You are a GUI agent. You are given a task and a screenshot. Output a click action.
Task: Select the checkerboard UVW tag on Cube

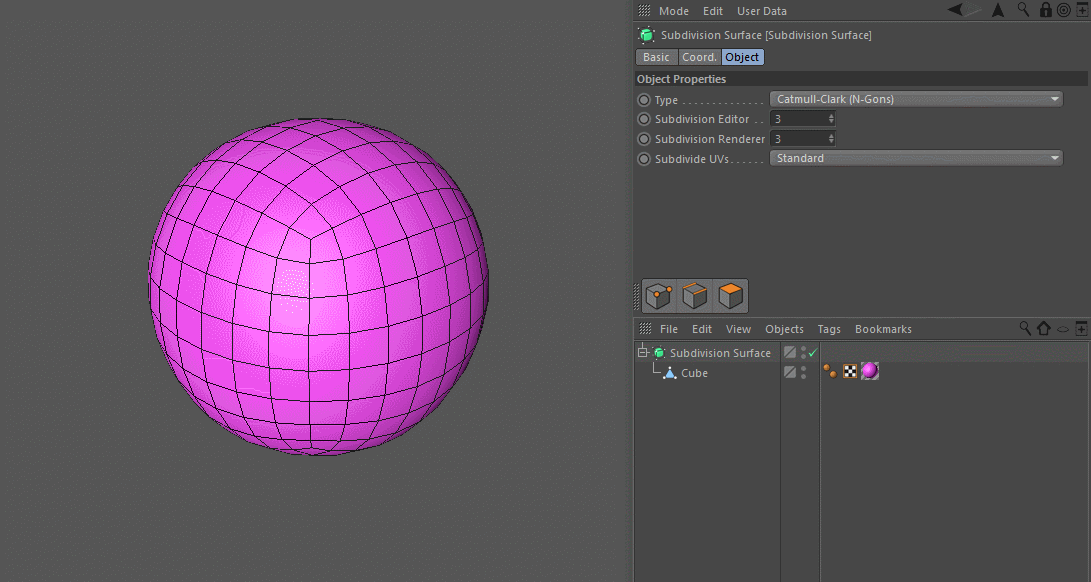pos(850,372)
